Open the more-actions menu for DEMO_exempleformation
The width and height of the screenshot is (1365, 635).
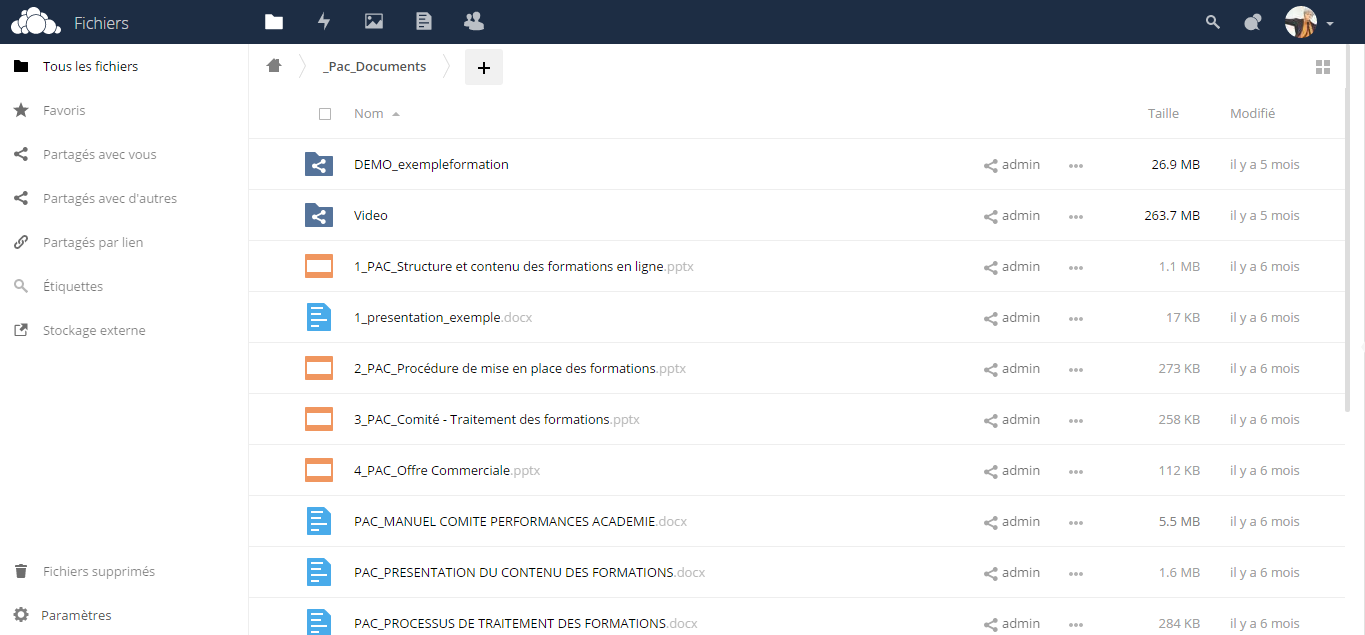click(1076, 165)
